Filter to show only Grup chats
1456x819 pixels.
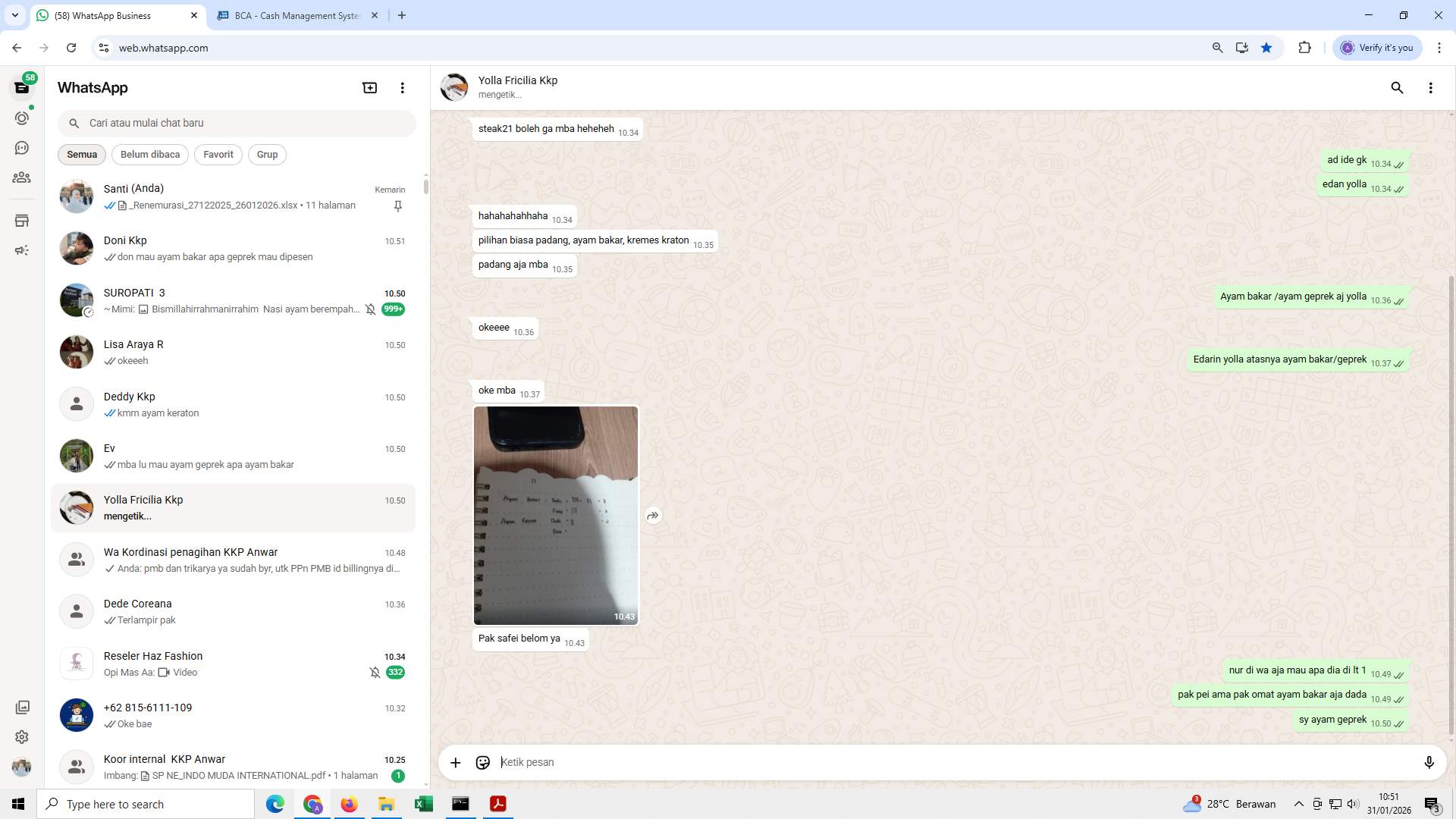[267, 154]
